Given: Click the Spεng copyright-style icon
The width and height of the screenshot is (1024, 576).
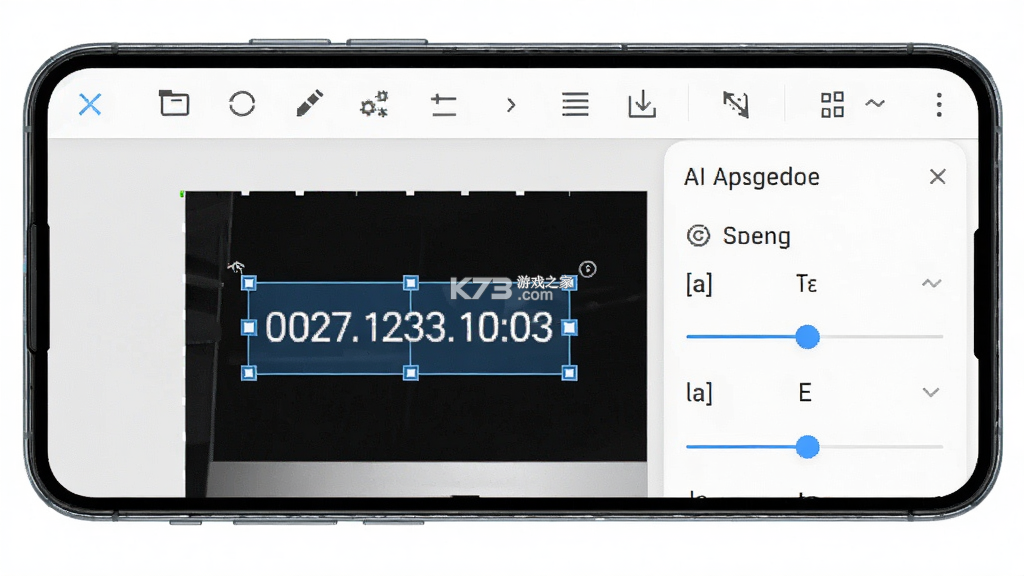Looking at the screenshot, I should (698, 236).
